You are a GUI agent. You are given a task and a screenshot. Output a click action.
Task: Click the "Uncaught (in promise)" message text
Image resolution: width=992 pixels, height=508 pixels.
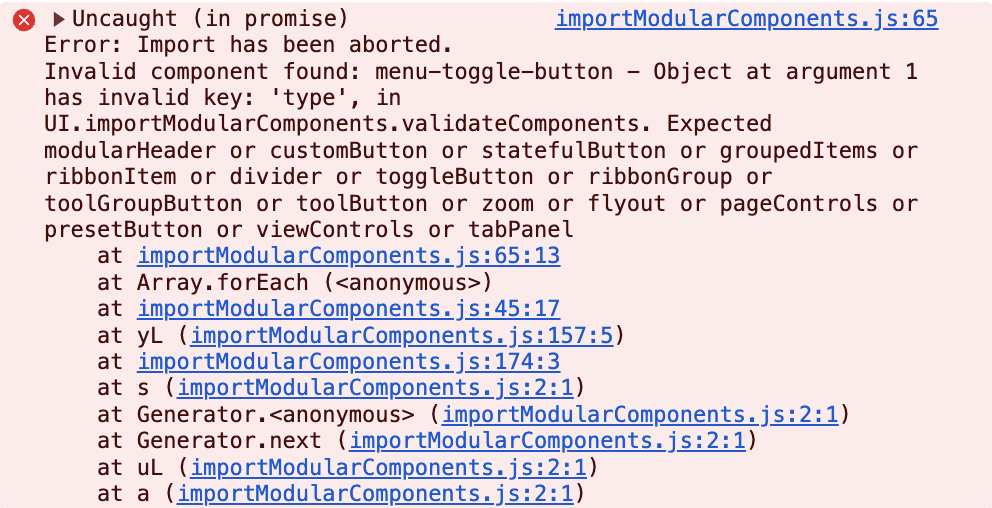pyautogui.click(x=210, y=19)
